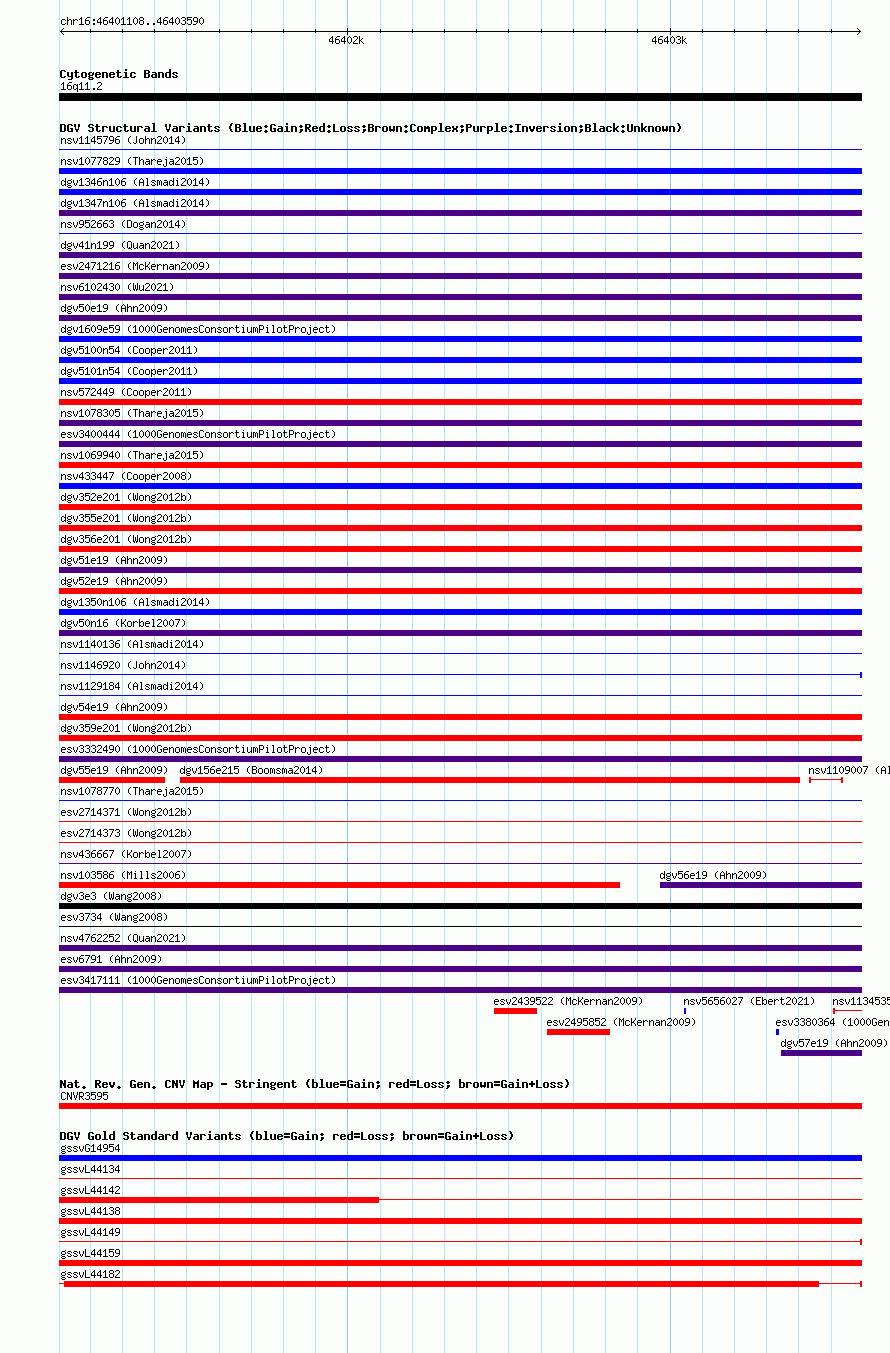This screenshot has height=1353, width=890.
Task: Open nsv1078305 (Thareja2015) variant
Action: point(132,413)
